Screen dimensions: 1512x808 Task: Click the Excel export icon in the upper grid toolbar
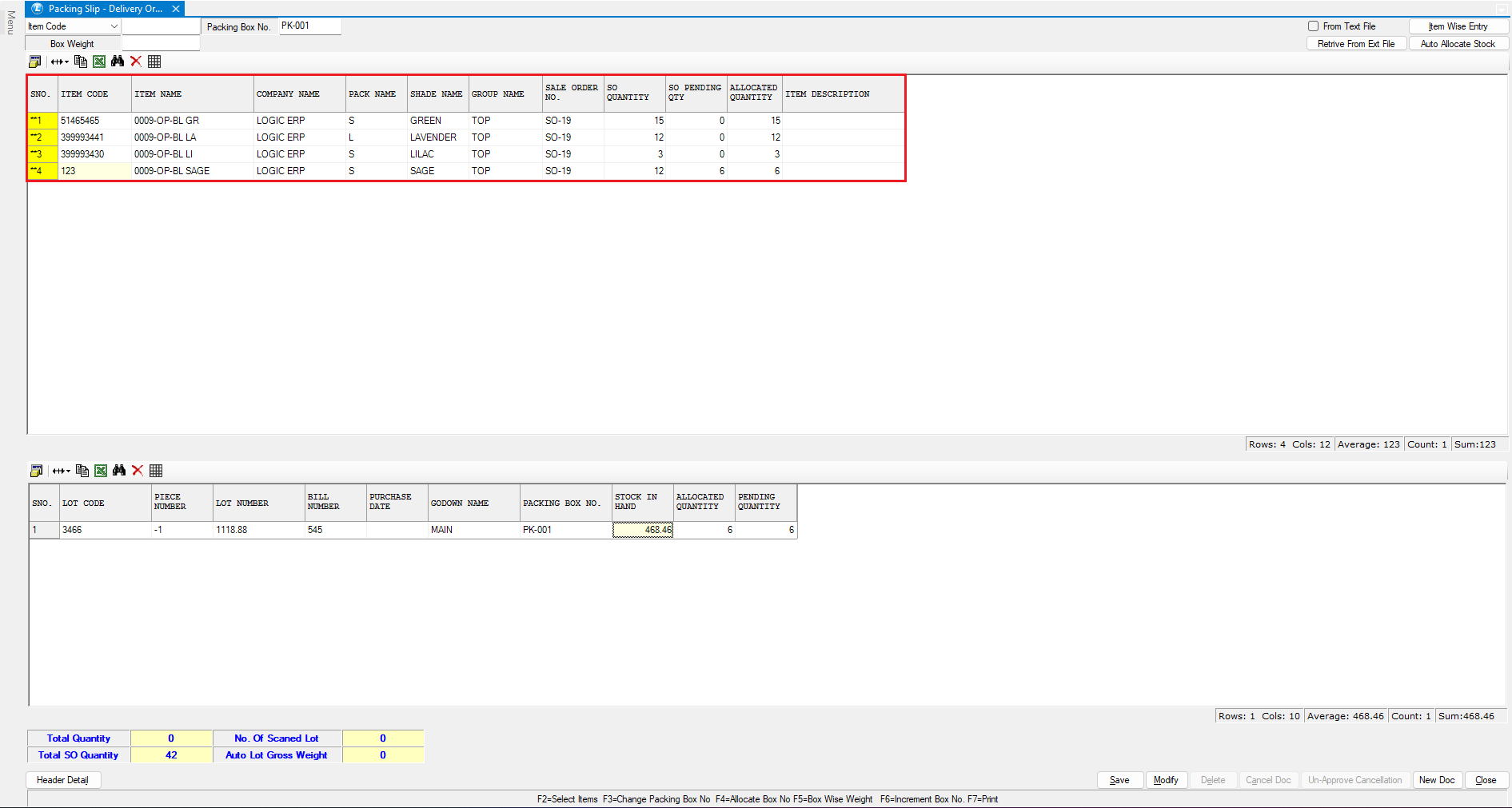click(99, 62)
